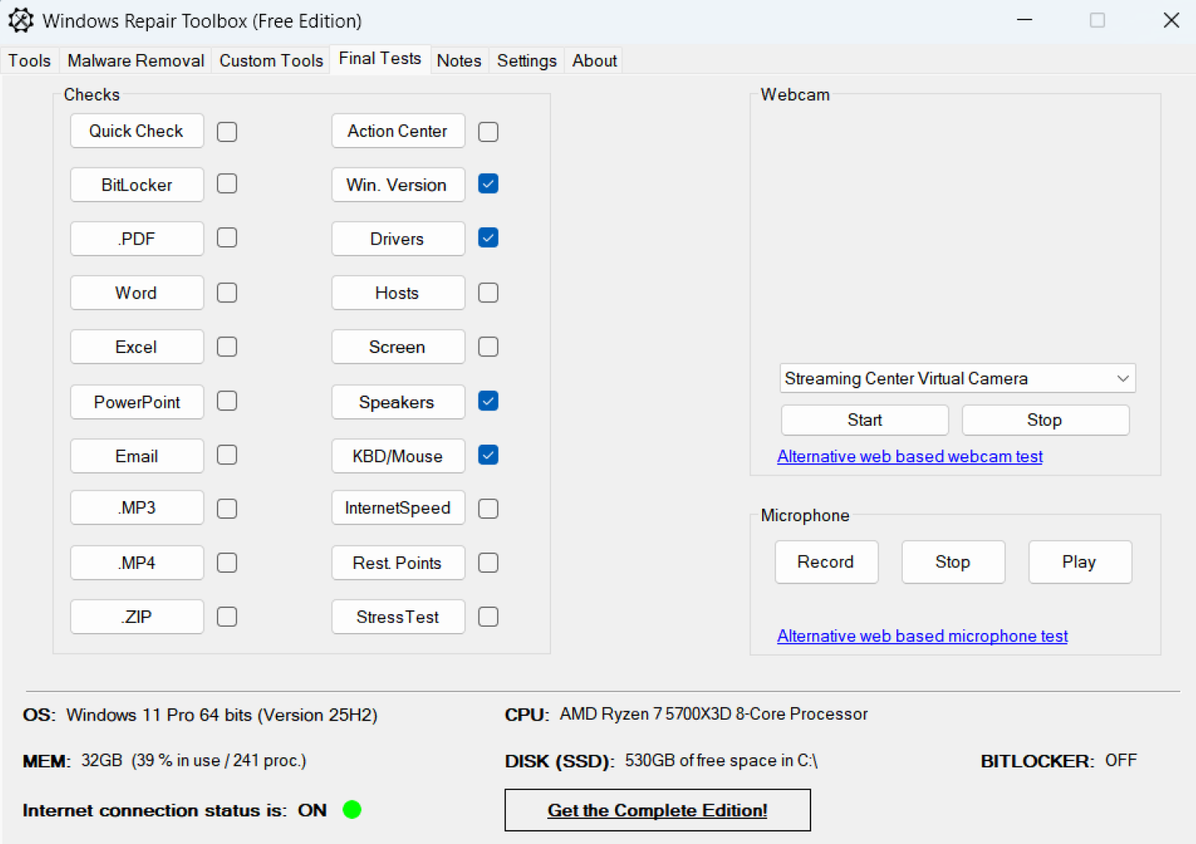Stop the microphone recording
This screenshot has width=1196, height=844.
pos(953,562)
